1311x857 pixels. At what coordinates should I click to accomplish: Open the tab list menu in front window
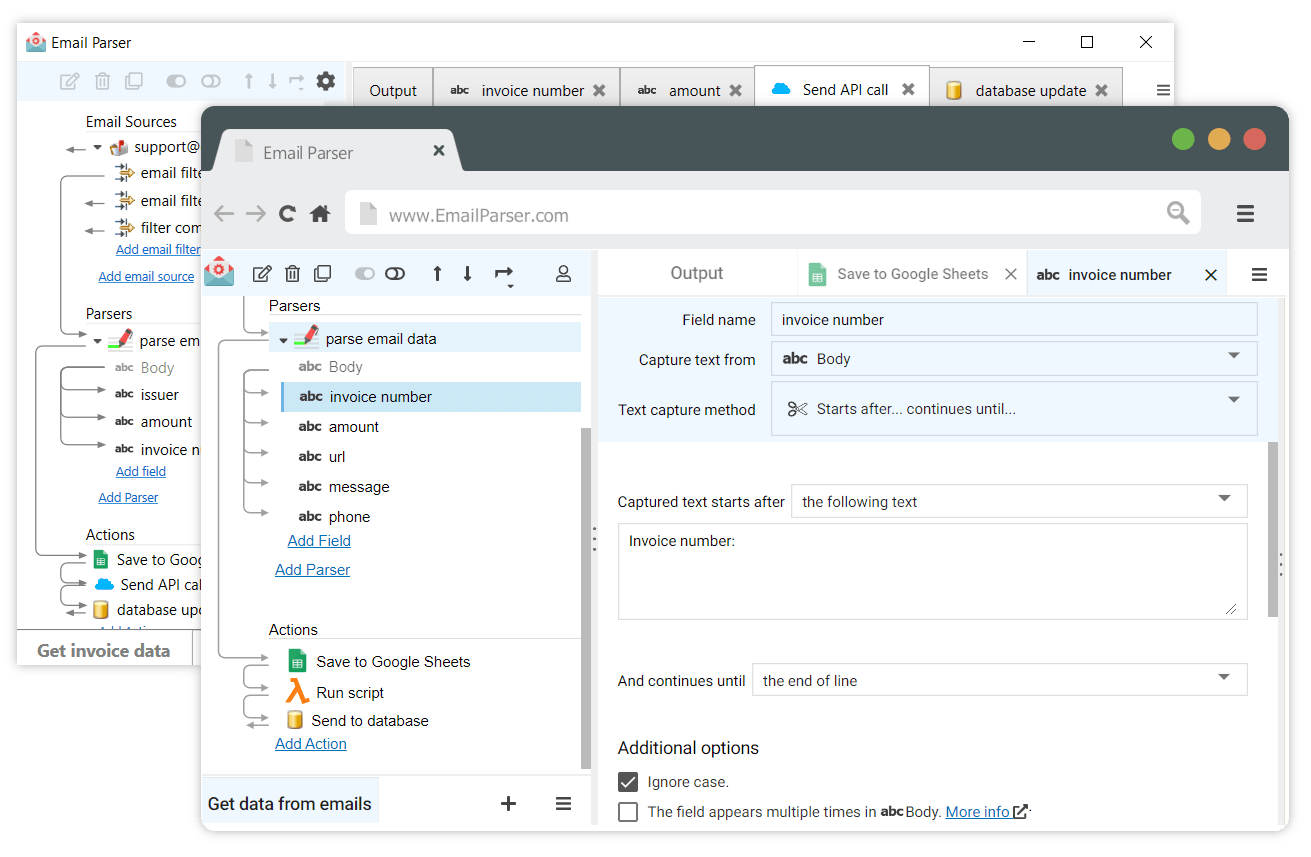click(1260, 275)
